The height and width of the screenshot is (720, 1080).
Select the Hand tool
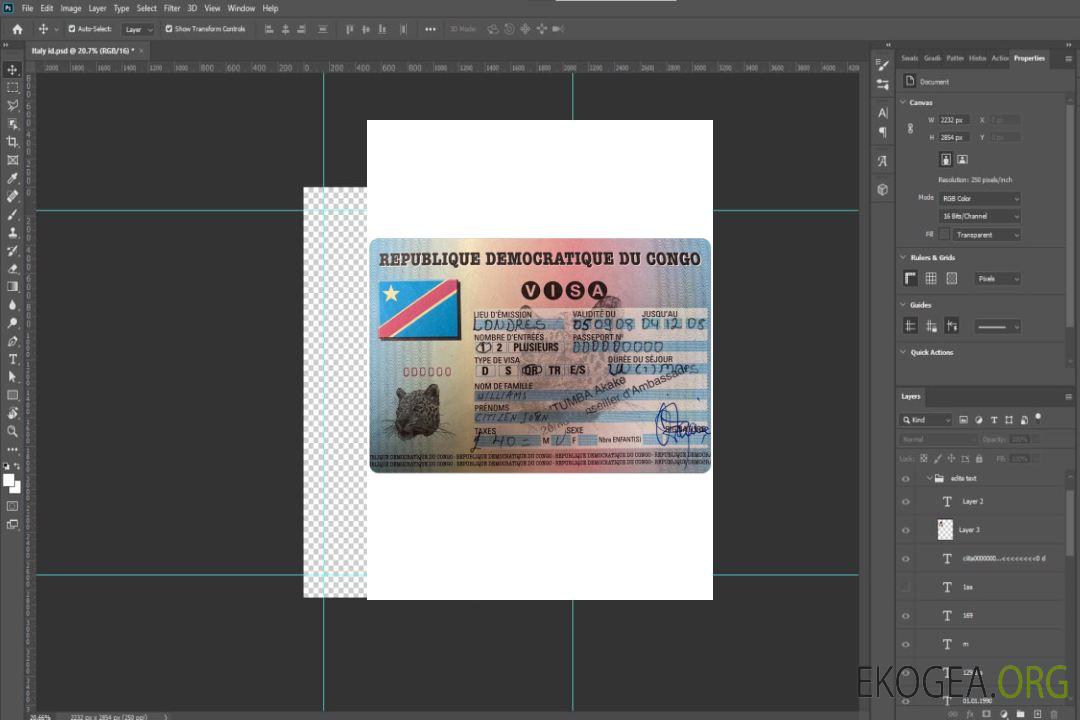[x=12, y=413]
